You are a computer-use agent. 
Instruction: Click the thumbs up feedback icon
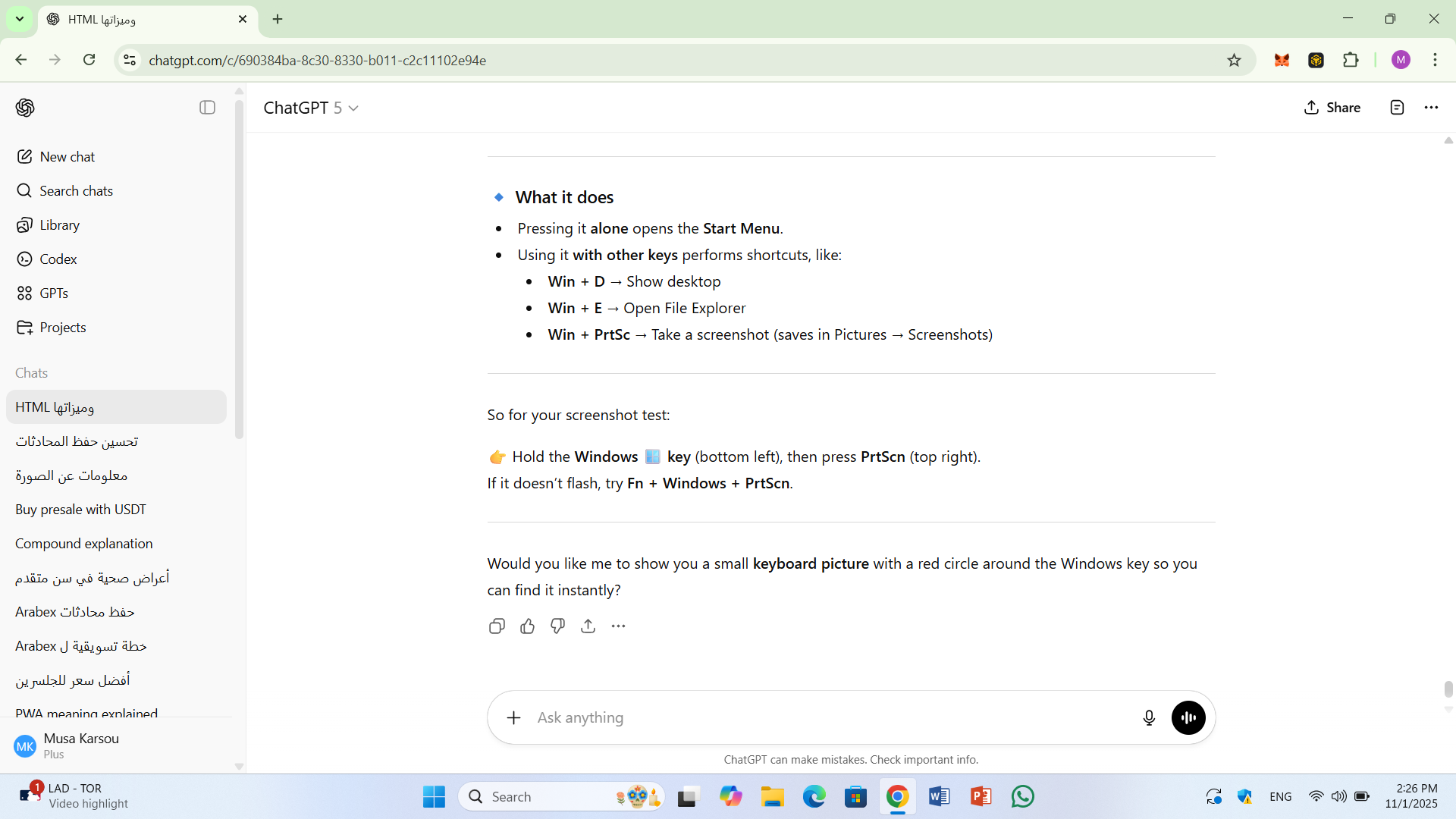528,626
